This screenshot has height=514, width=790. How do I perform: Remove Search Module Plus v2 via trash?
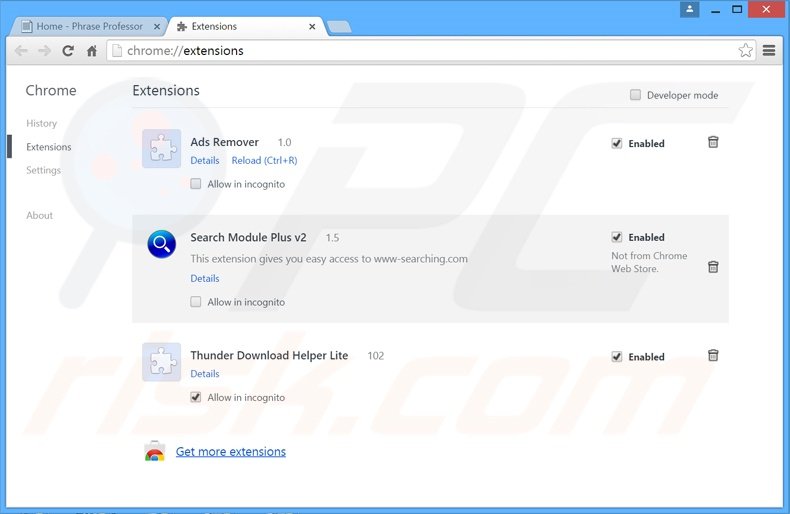coord(713,267)
